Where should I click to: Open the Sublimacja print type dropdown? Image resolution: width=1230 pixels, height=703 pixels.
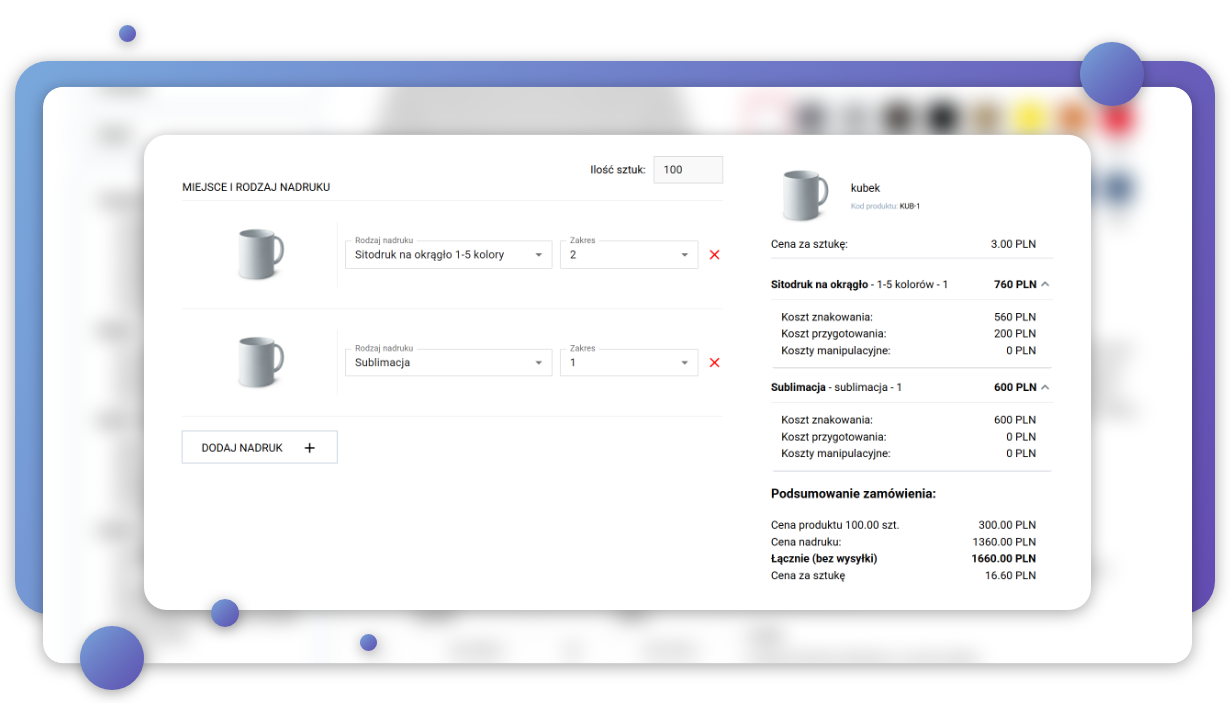coord(448,363)
